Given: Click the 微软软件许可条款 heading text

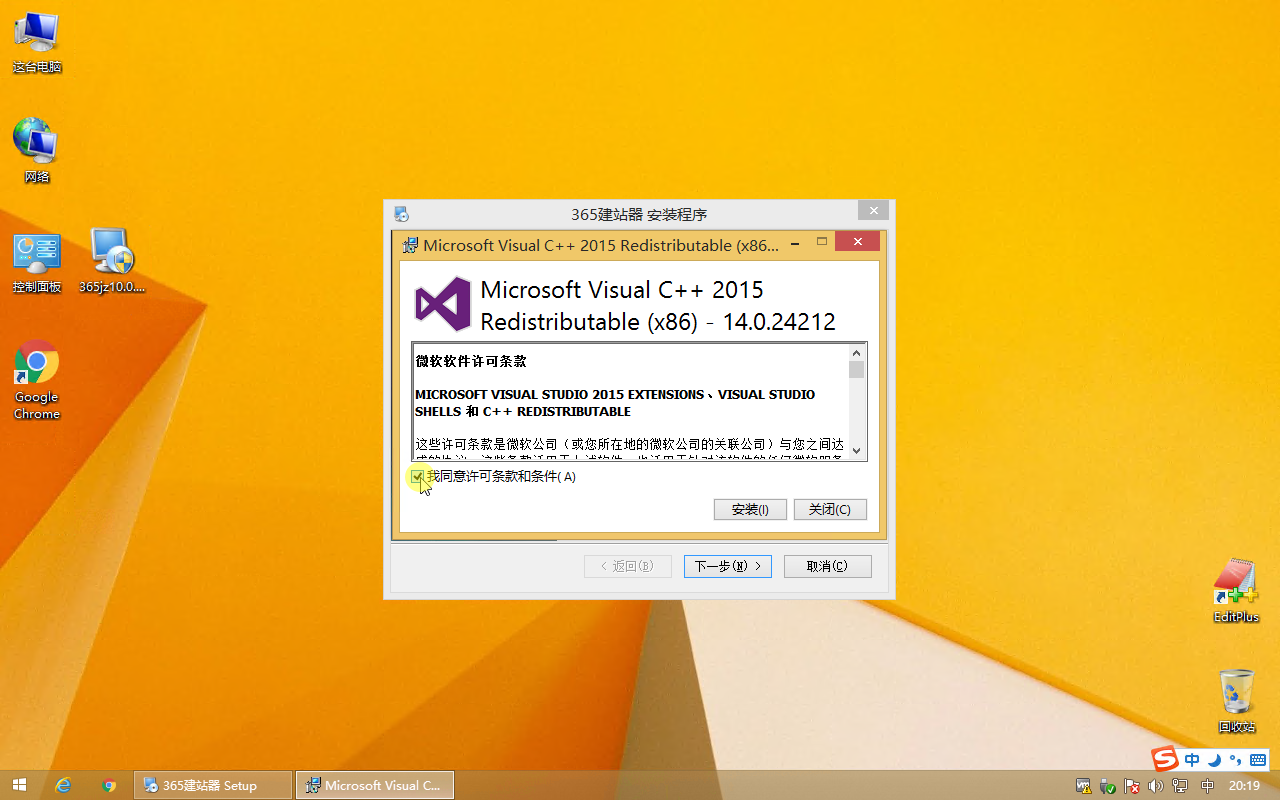Looking at the screenshot, I should (471, 361).
